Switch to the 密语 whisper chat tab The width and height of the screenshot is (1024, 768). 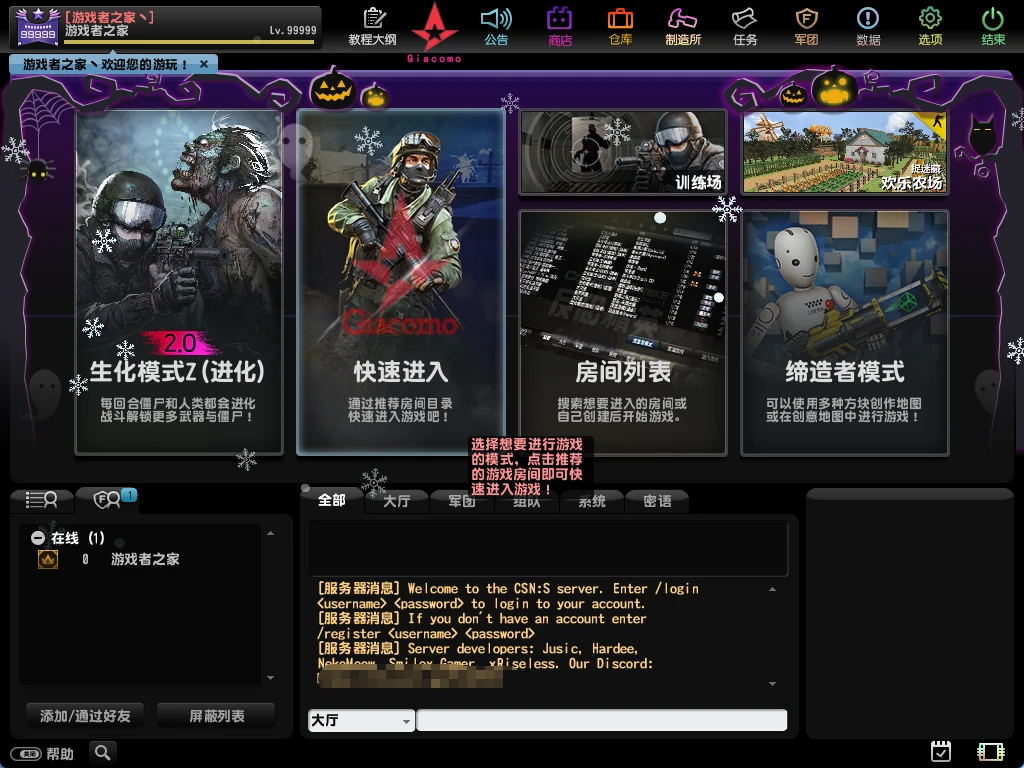tap(657, 501)
